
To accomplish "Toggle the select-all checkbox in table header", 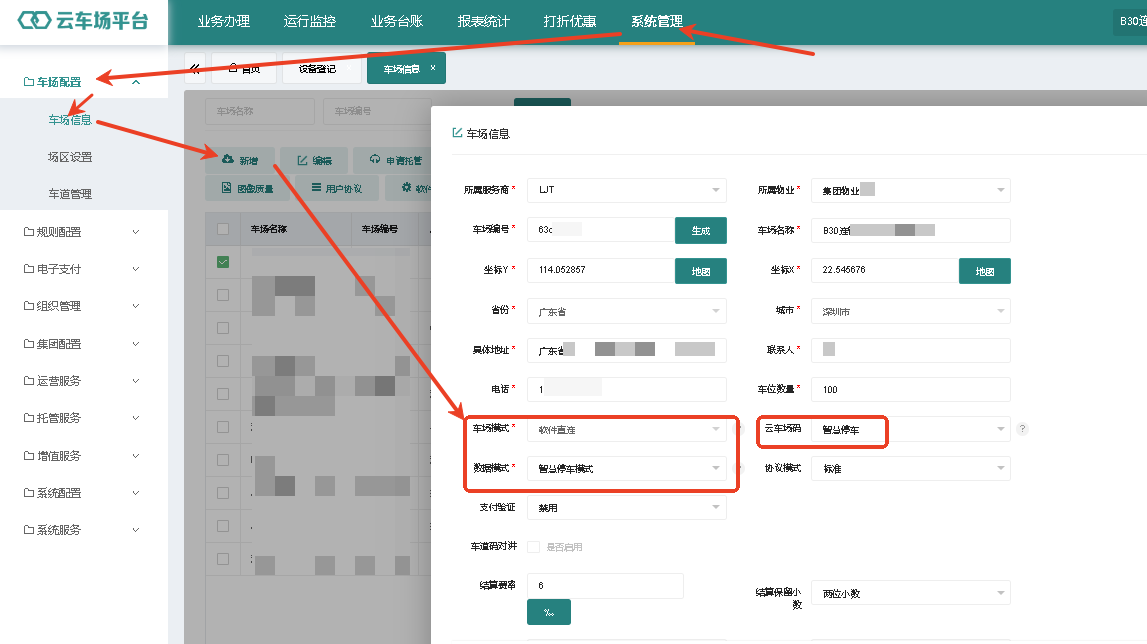I will click(223, 229).
